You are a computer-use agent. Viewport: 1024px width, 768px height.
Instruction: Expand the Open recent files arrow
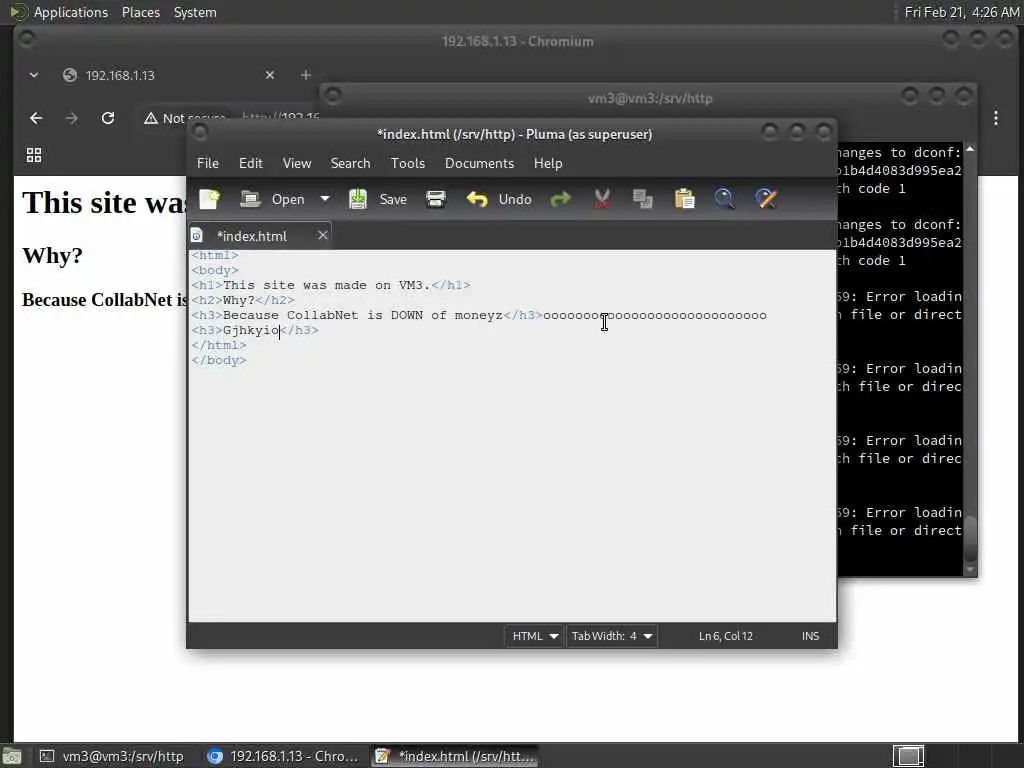325,199
